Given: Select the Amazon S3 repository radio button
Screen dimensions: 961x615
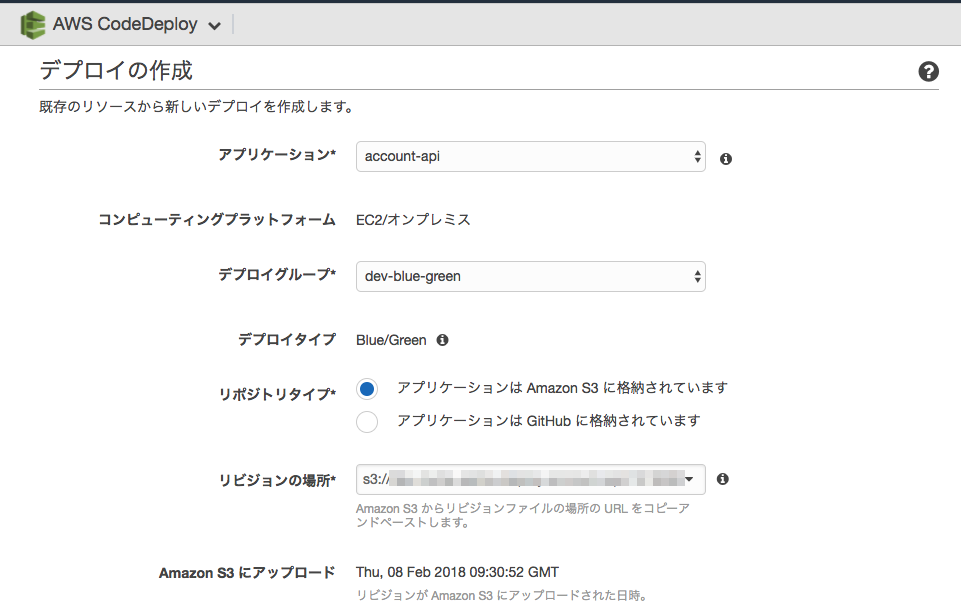Looking at the screenshot, I should tap(366, 388).
